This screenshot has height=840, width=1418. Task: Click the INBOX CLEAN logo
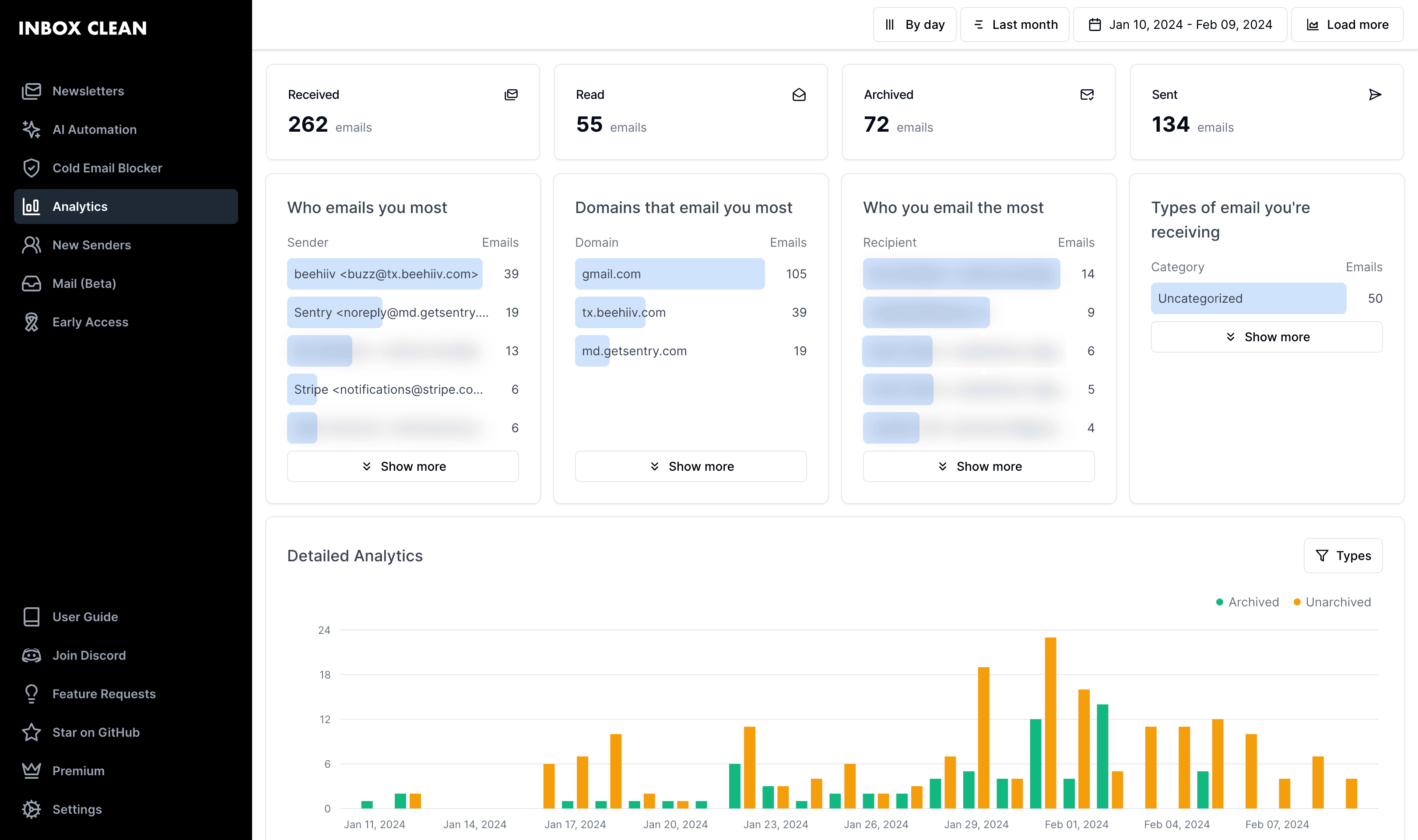click(x=83, y=28)
